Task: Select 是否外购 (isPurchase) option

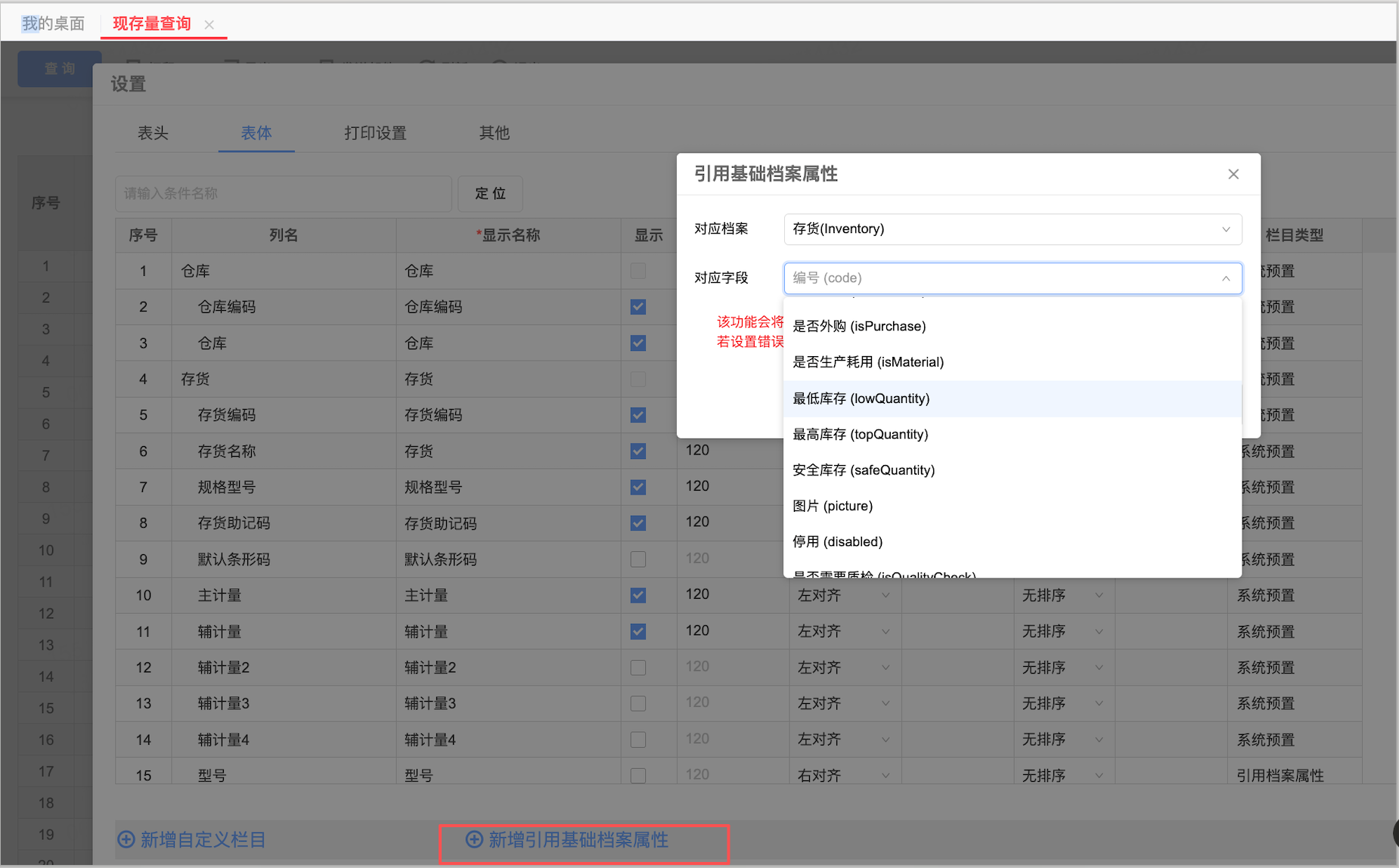Action: (1013, 326)
